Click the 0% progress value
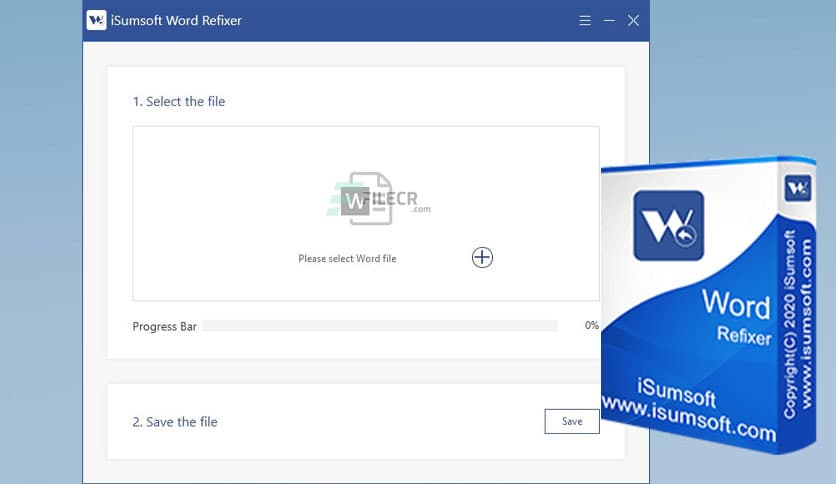Screen dimensions: 836x484 [x=591, y=325]
